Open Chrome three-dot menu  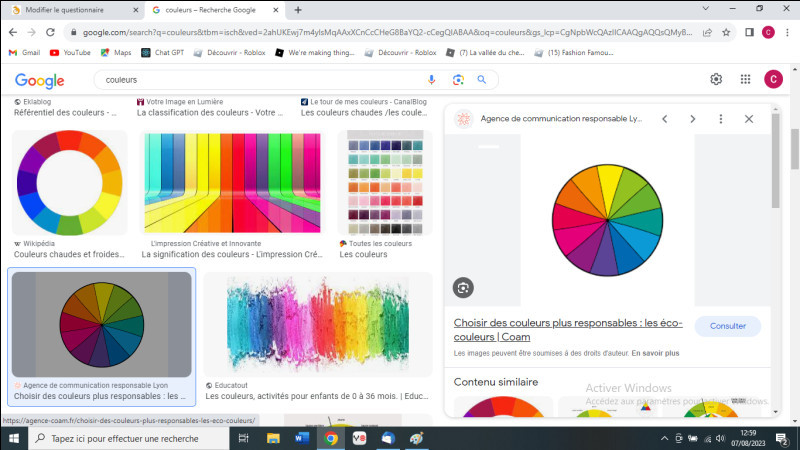[787, 32]
